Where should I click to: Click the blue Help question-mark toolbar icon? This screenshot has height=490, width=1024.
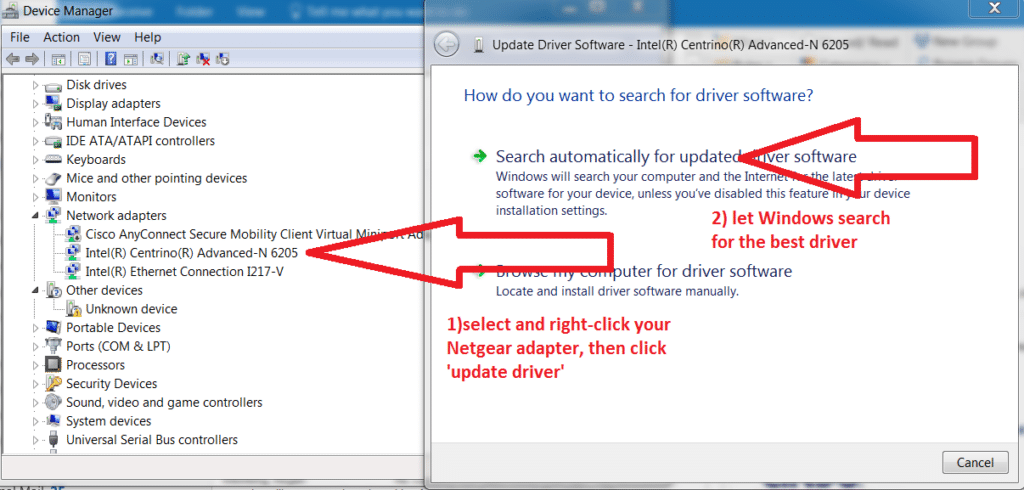[x=111, y=59]
